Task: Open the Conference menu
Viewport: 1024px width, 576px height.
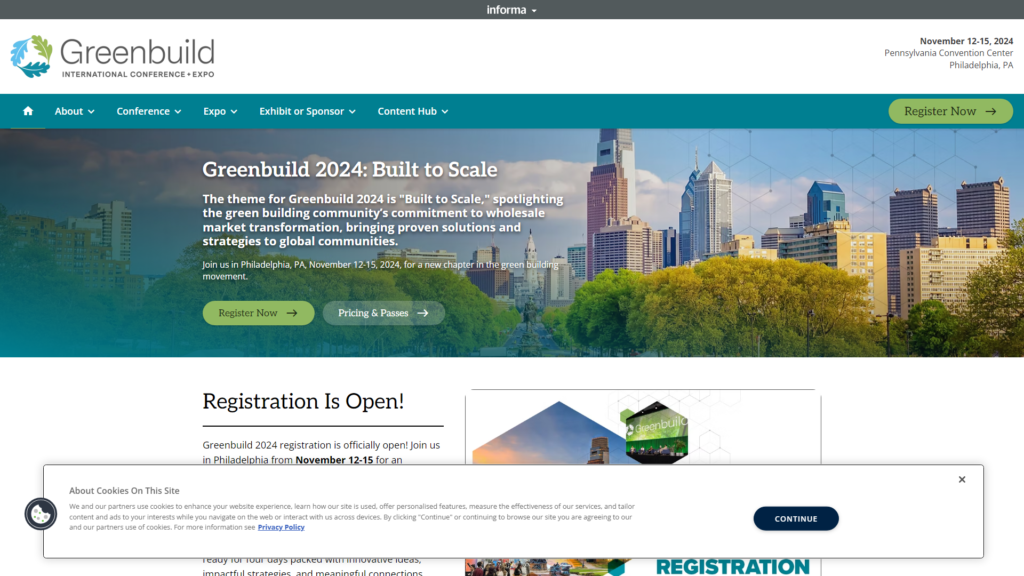Action: pyautogui.click(x=149, y=111)
